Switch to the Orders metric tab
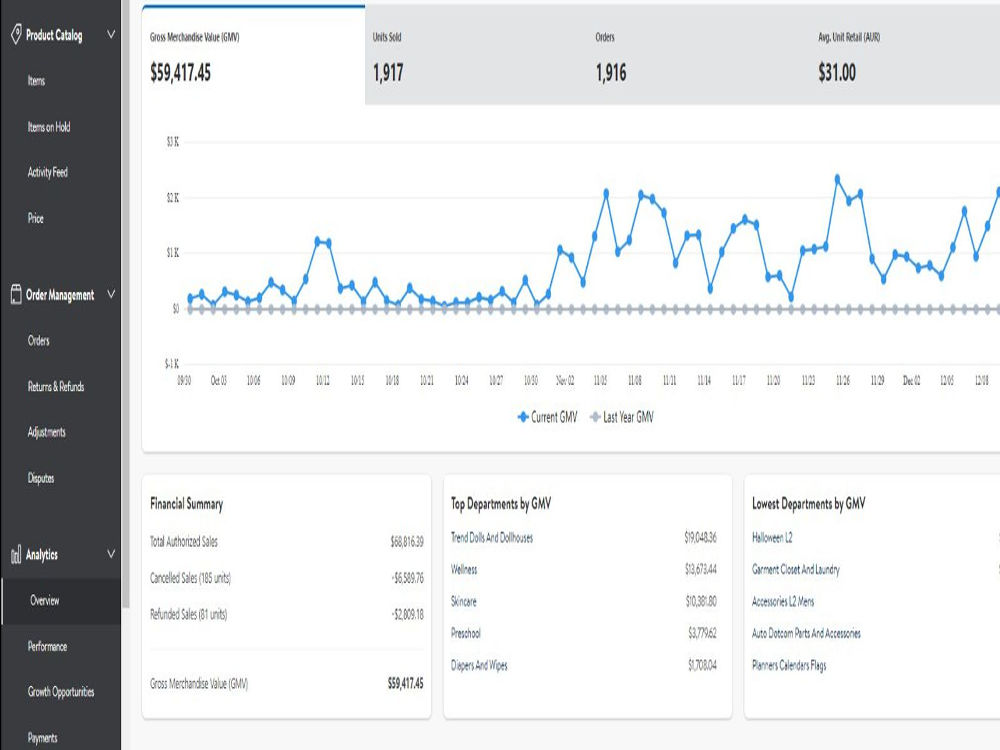 point(699,55)
